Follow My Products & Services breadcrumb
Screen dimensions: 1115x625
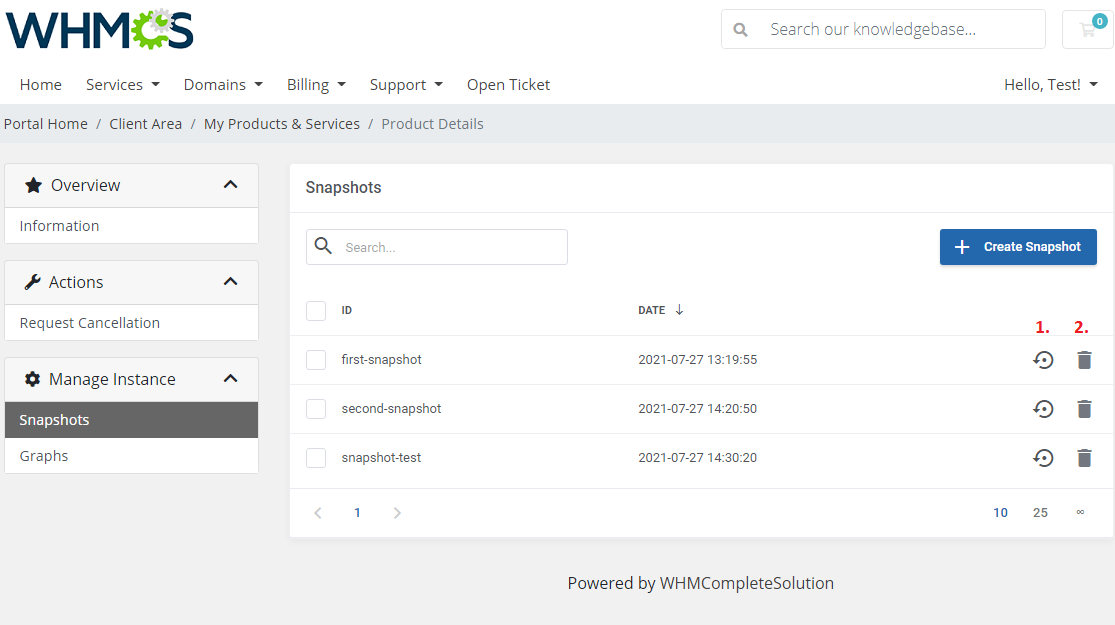(x=282, y=124)
